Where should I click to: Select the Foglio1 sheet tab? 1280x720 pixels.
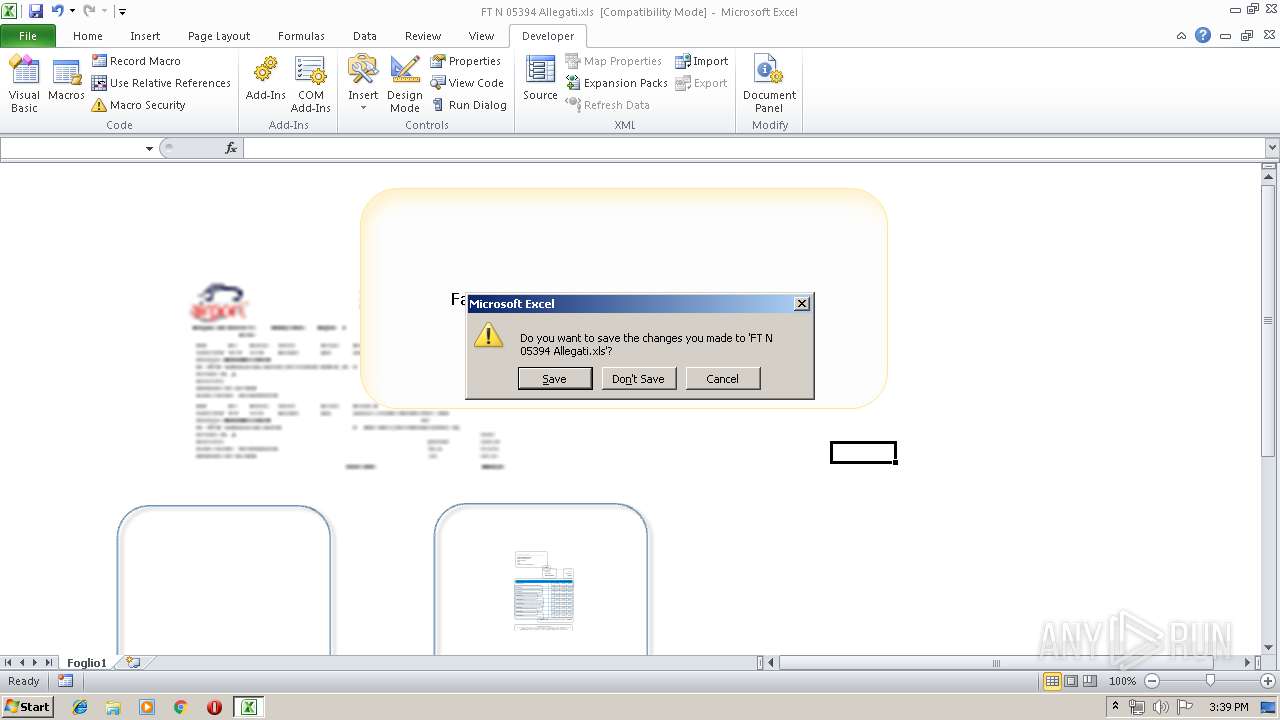[87, 663]
